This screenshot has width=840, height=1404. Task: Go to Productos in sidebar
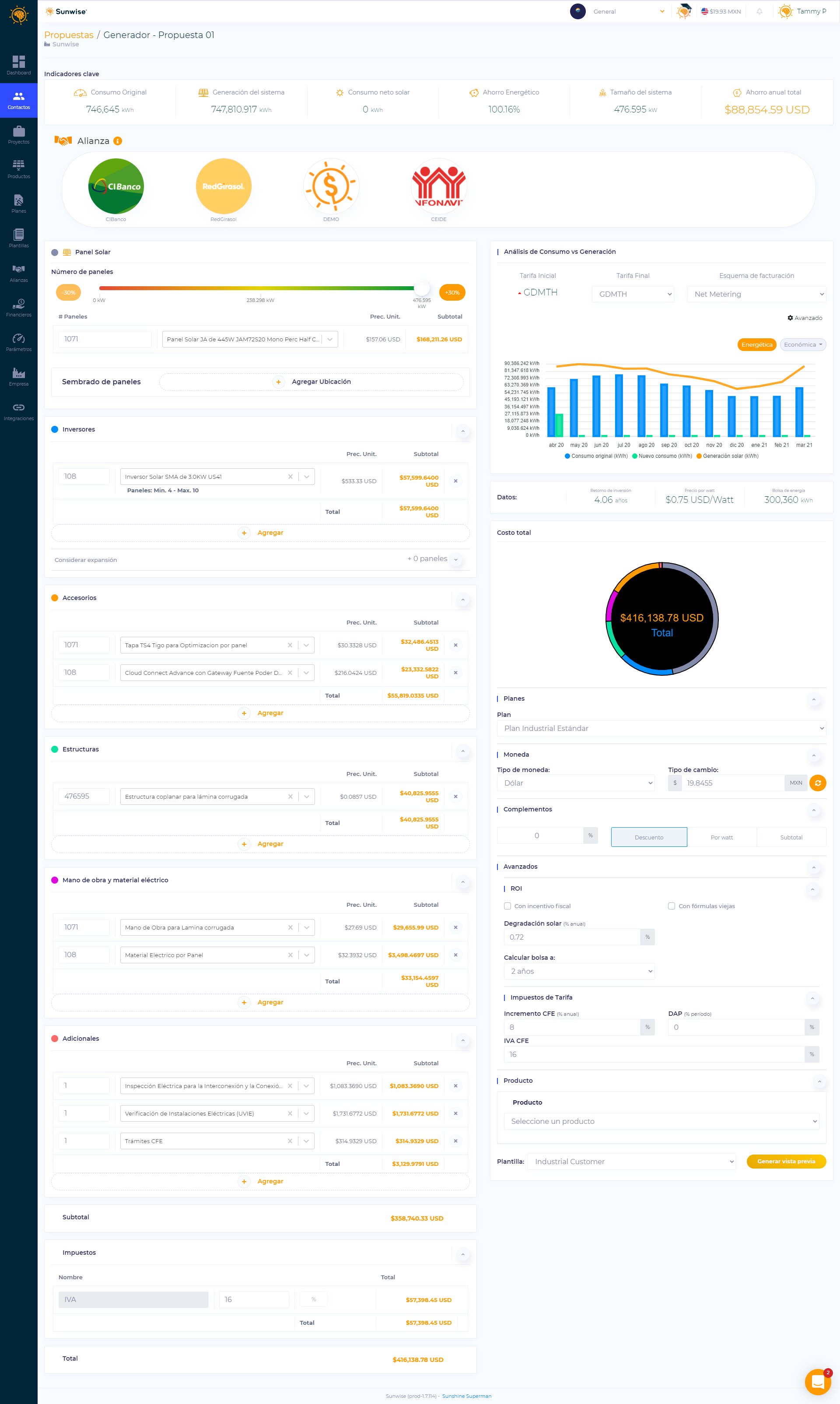19,168
